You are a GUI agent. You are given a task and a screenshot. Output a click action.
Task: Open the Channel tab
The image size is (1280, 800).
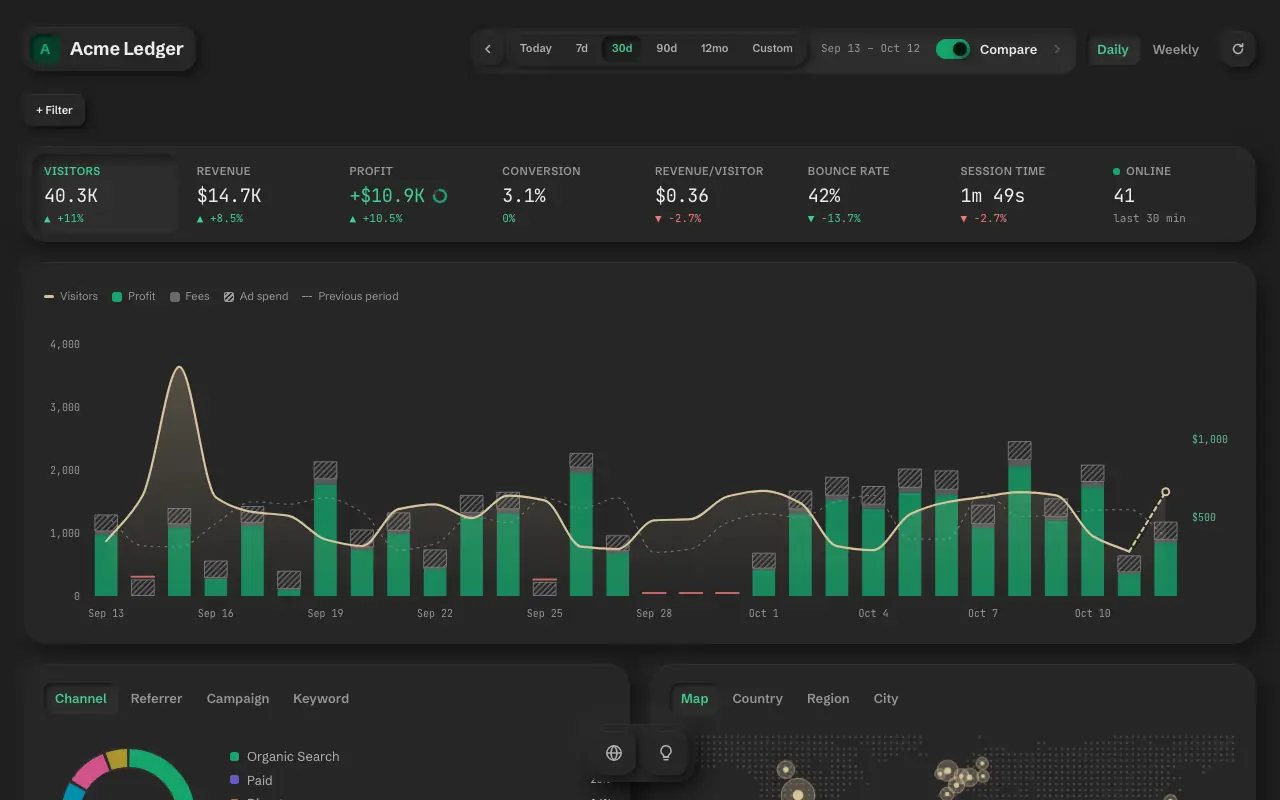(81, 699)
